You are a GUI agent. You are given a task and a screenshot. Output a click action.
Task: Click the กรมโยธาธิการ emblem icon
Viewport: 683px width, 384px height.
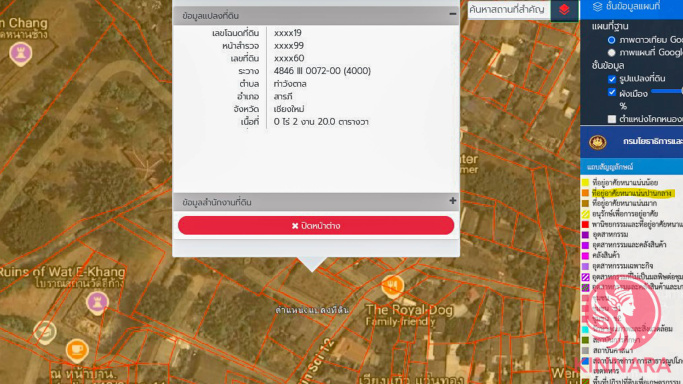pyautogui.click(x=597, y=142)
